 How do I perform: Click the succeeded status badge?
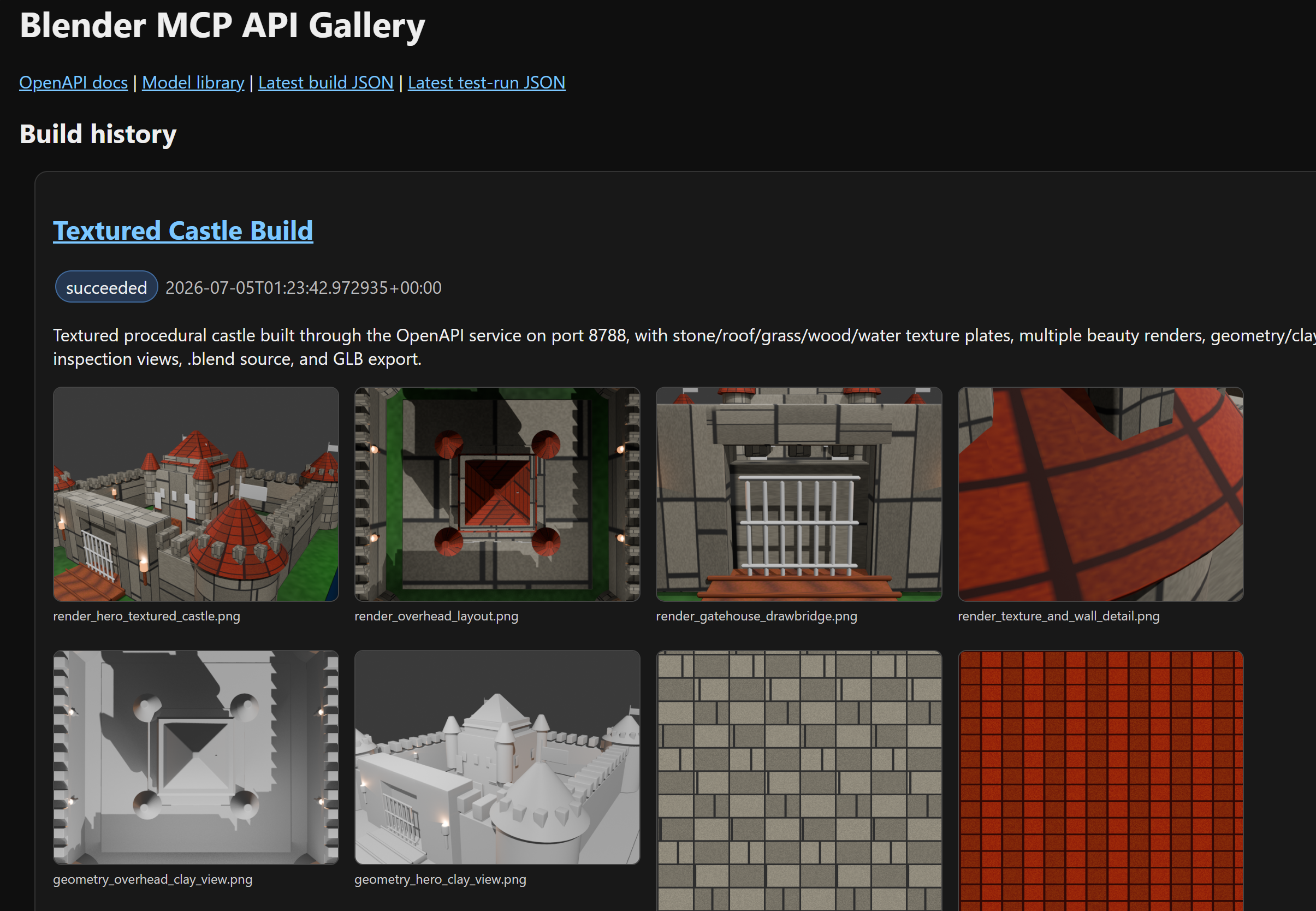coord(106,287)
